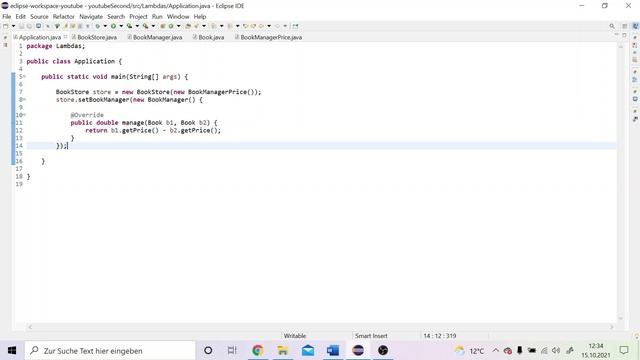Screen dimensions: 640x360
Task: Open the Search menu
Action: [116, 17]
